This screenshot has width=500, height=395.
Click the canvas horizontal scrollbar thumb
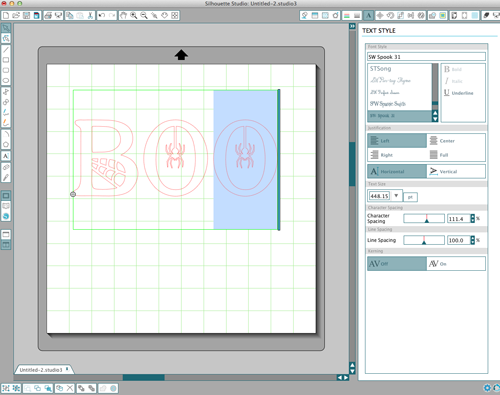coord(143,377)
